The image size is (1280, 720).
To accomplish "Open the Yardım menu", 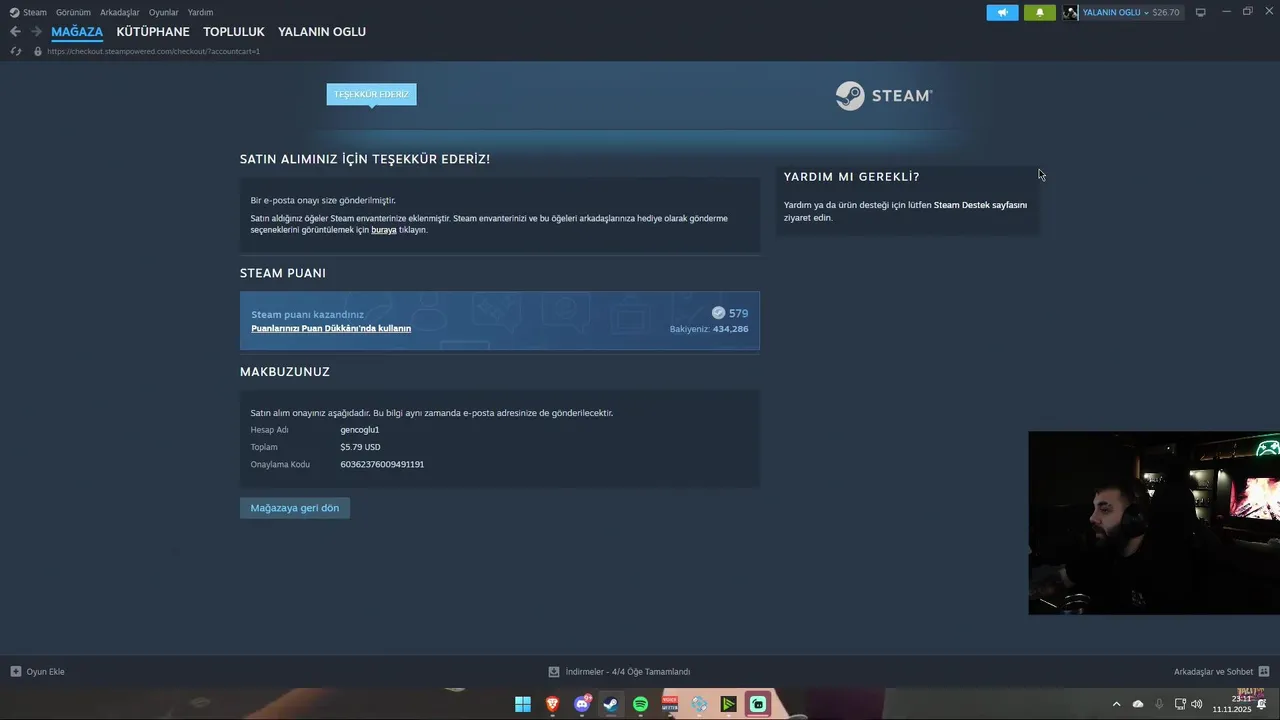I will (200, 12).
